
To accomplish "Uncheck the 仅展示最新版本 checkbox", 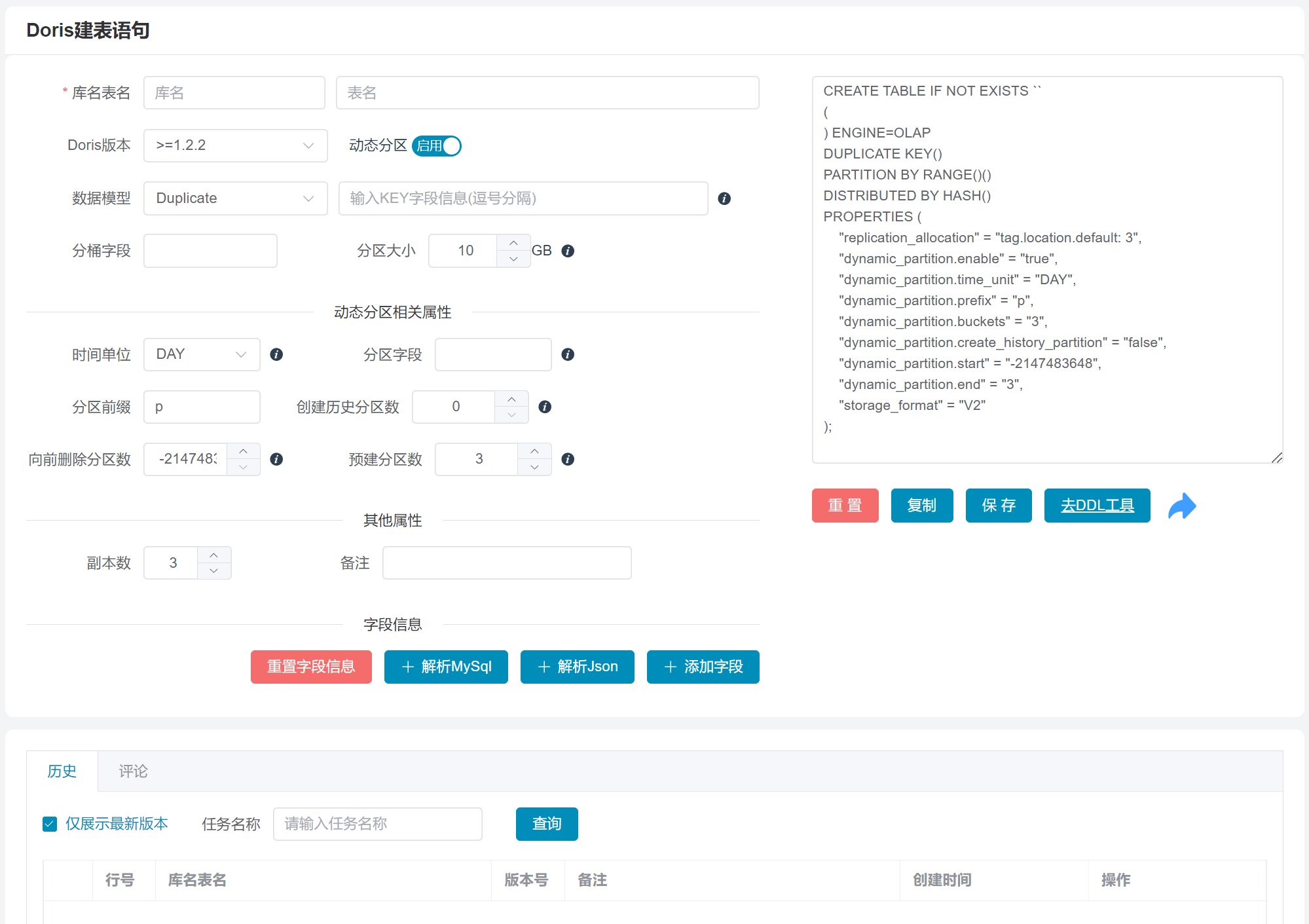I will click(x=50, y=824).
